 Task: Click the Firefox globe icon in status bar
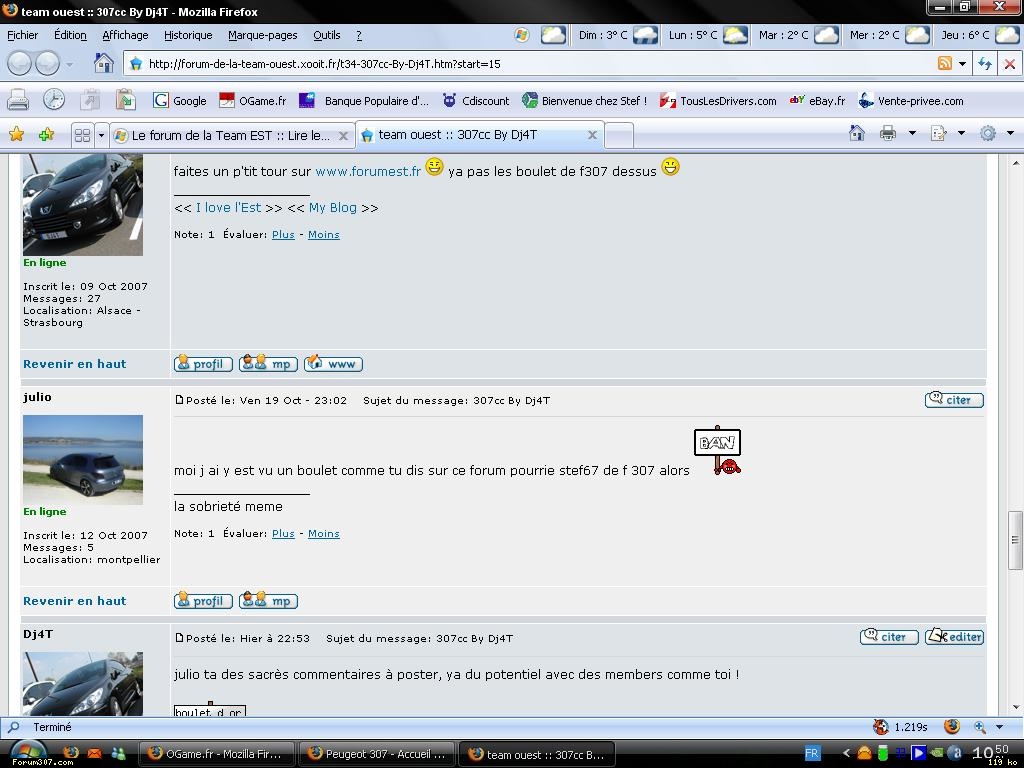coord(952,726)
